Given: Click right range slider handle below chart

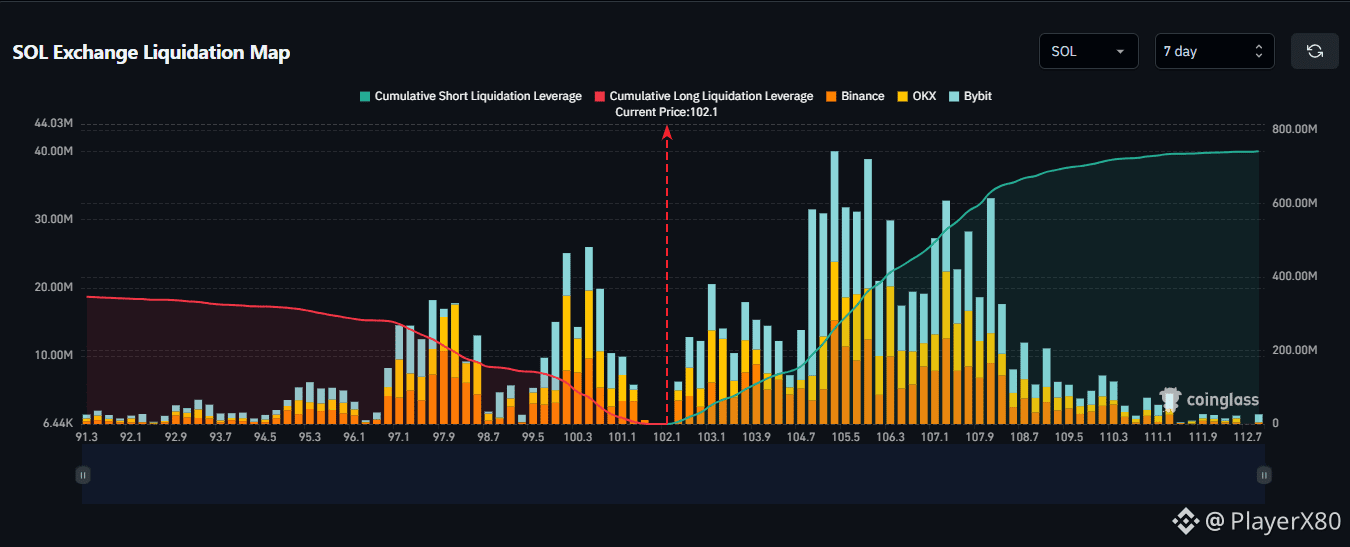Looking at the screenshot, I should (1265, 475).
